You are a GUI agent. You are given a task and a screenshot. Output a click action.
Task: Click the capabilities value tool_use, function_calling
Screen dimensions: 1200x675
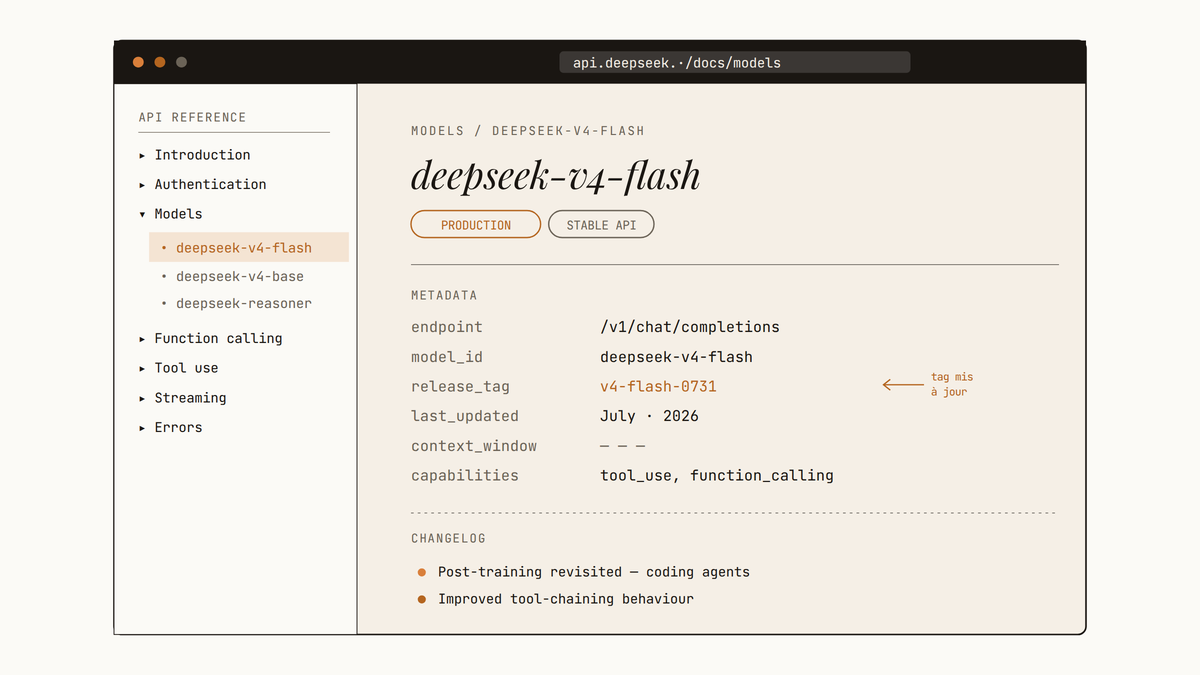pos(717,476)
